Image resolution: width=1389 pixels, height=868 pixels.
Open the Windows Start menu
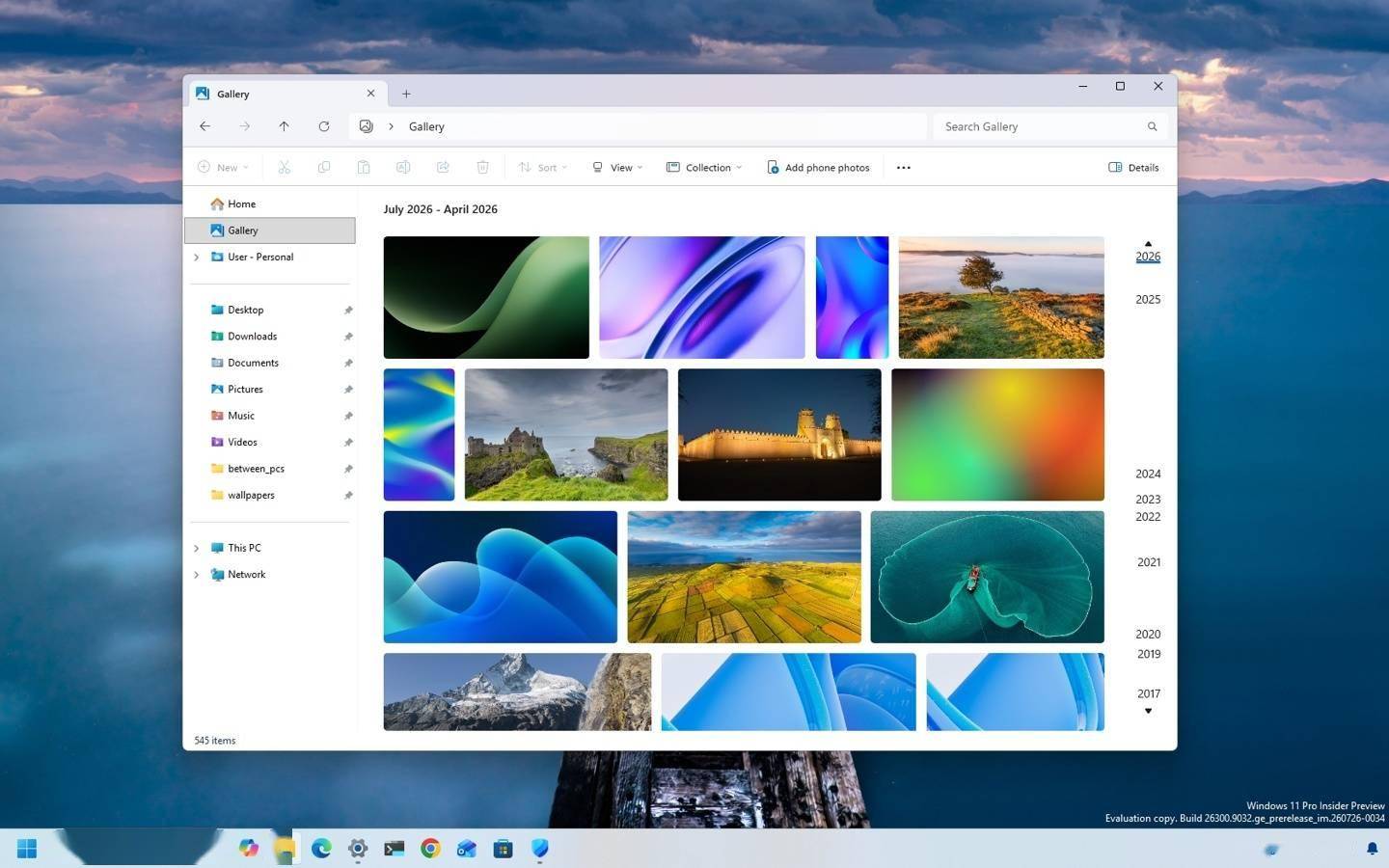click(27, 848)
